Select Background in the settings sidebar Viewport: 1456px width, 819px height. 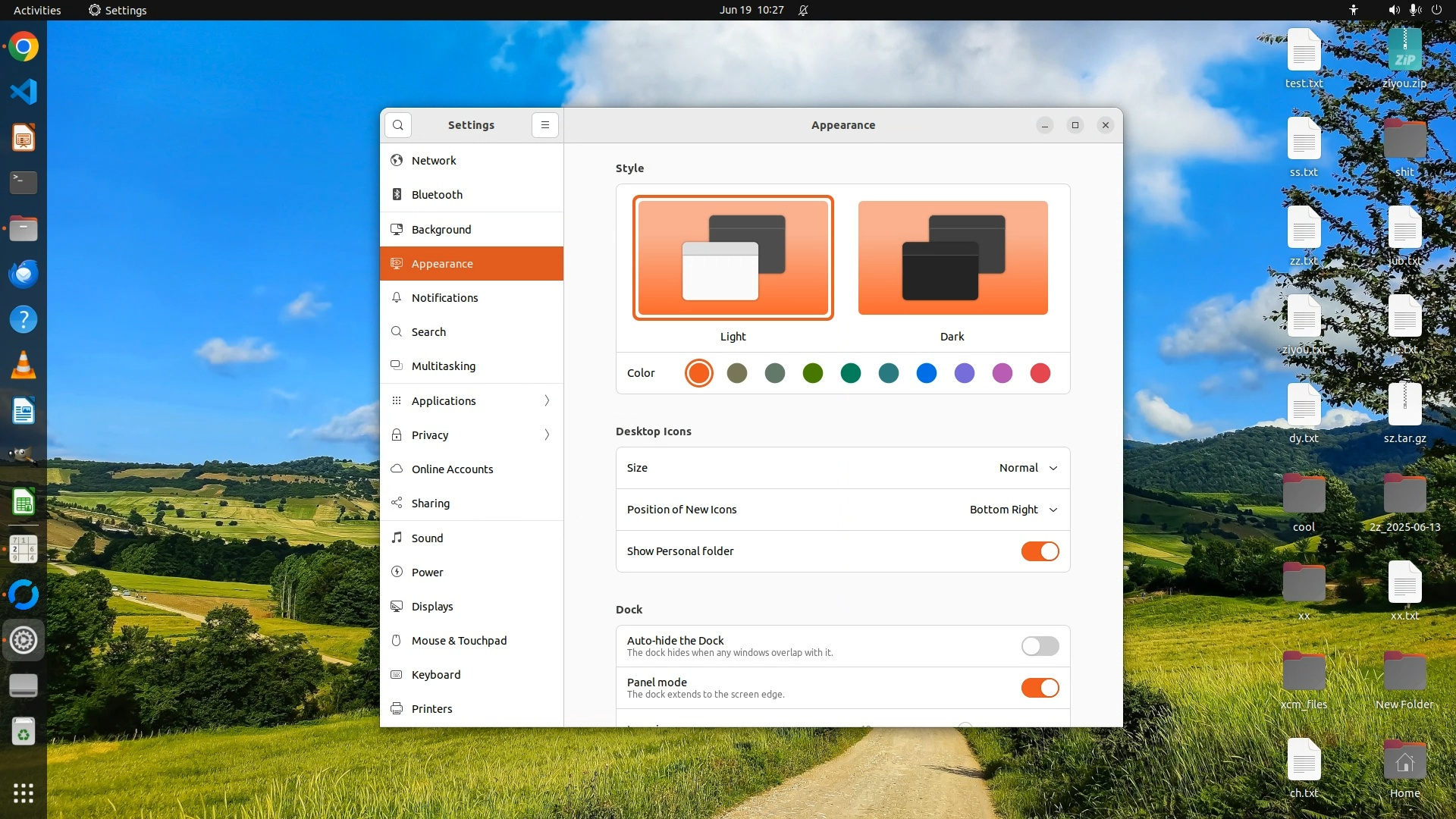tap(441, 230)
